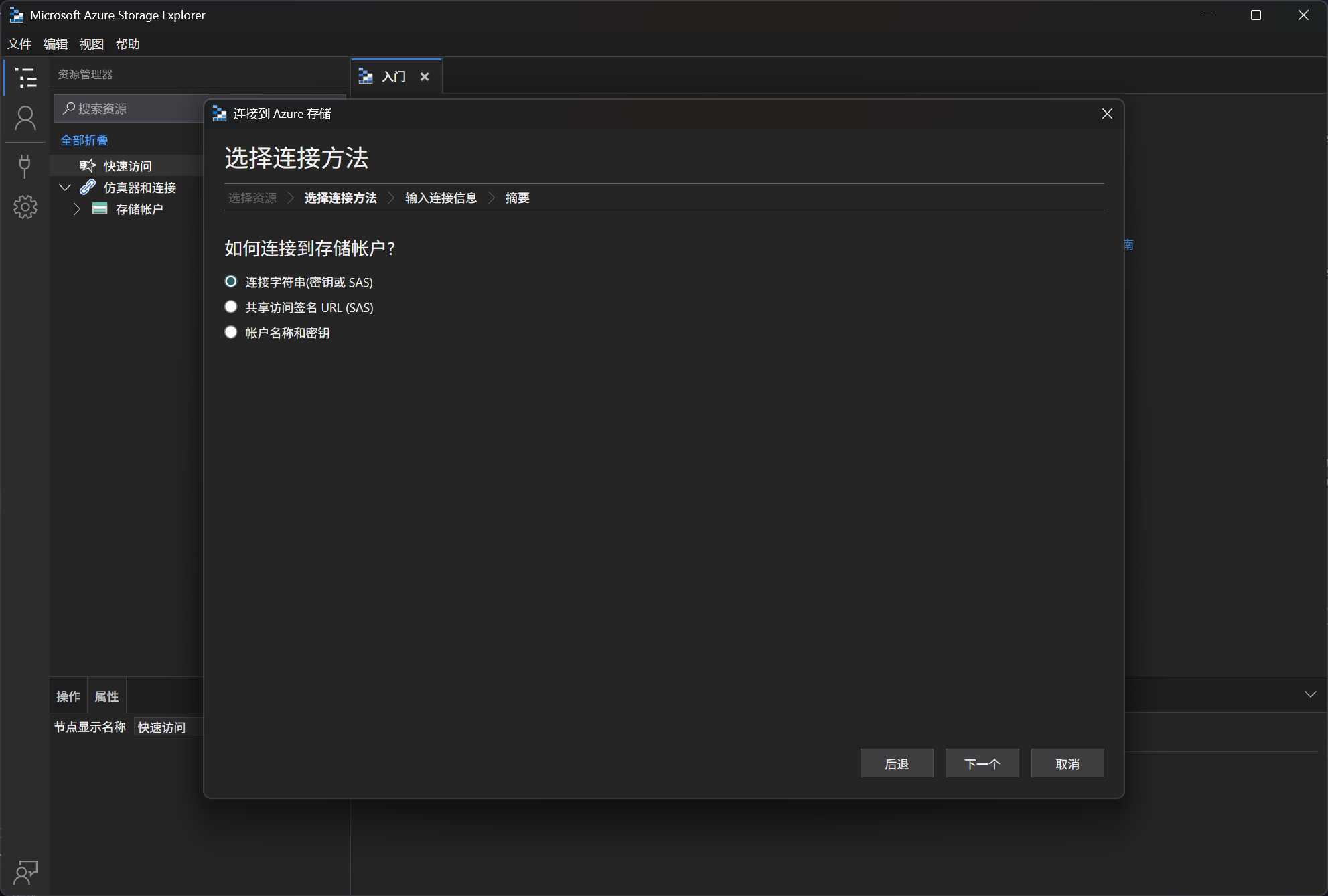Switch to the 属性 tab

[106, 696]
